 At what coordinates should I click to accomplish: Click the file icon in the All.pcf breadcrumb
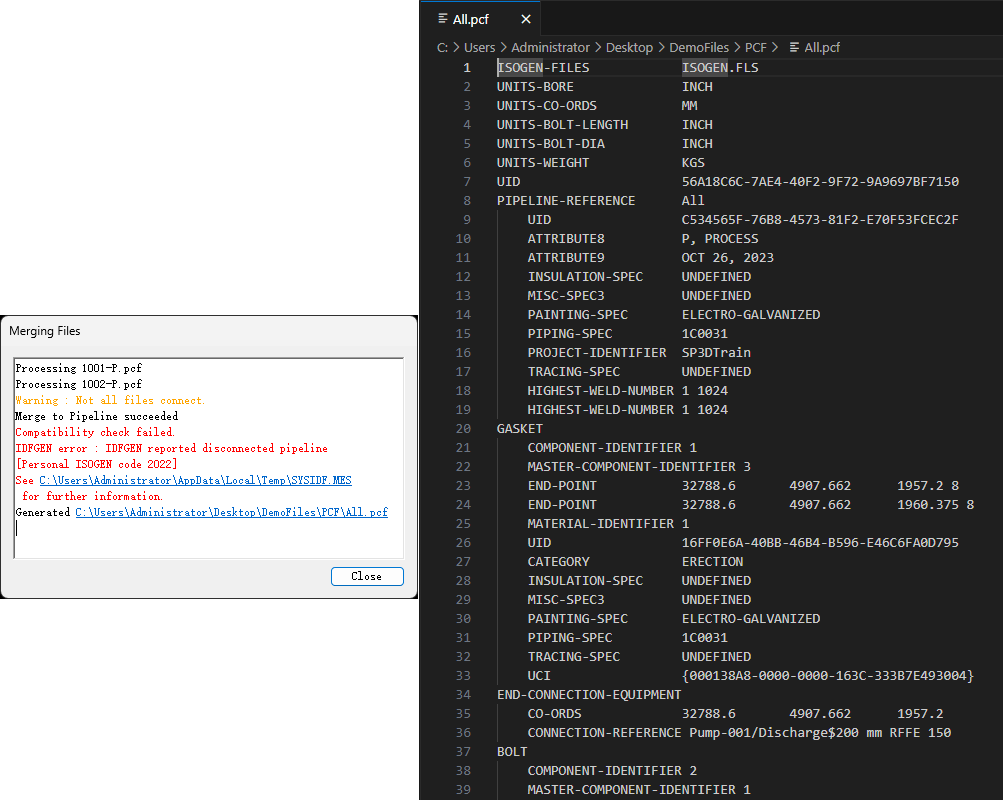[794, 48]
